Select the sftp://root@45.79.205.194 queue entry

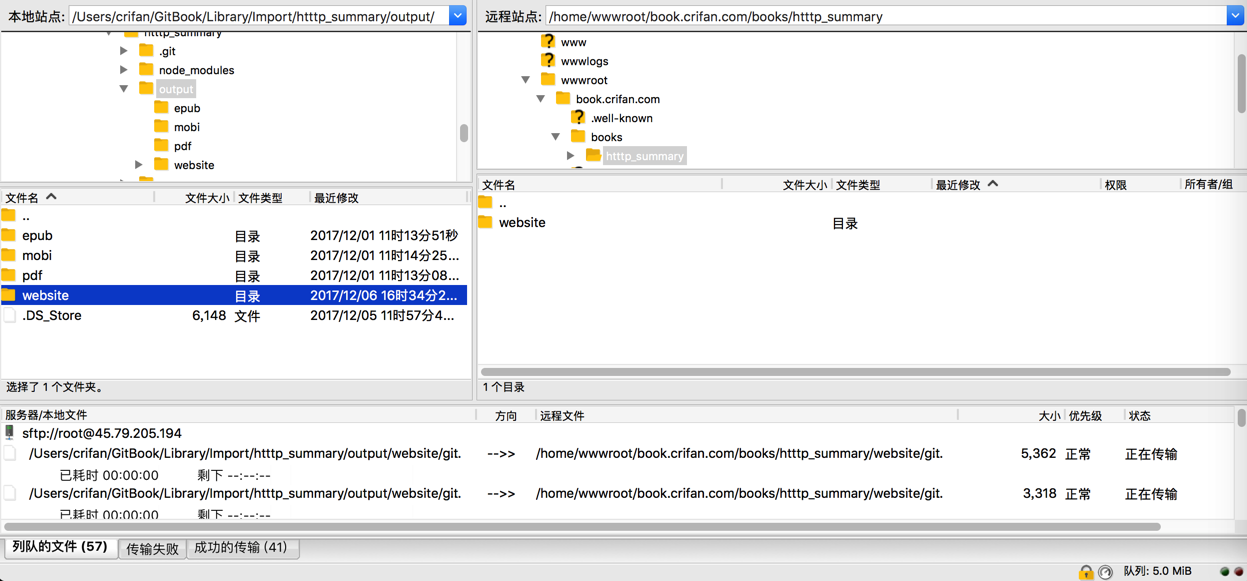[102, 434]
